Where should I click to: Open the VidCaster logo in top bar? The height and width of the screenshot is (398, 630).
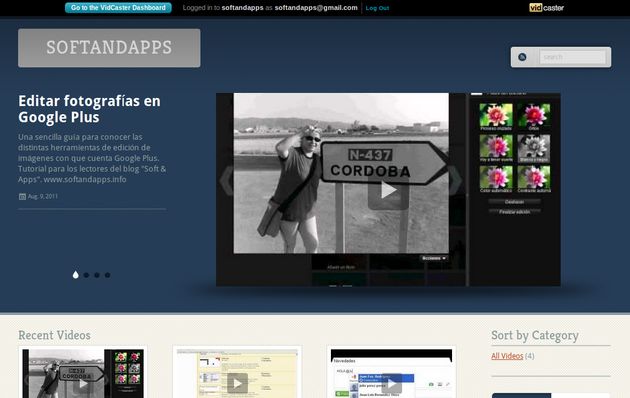tap(546, 8)
